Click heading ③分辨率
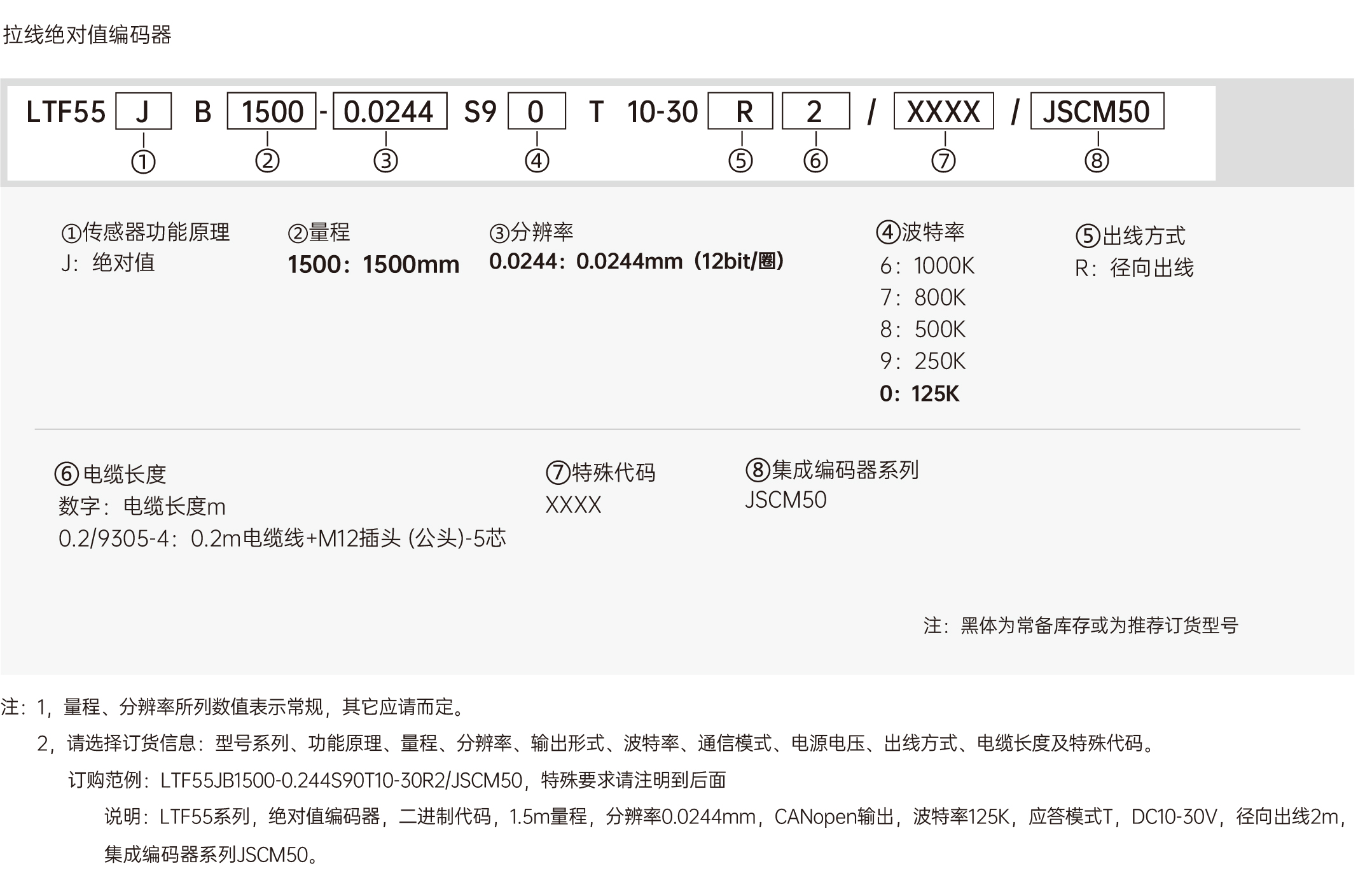The height and width of the screenshot is (887, 1372). pyautogui.click(x=531, y=232)
